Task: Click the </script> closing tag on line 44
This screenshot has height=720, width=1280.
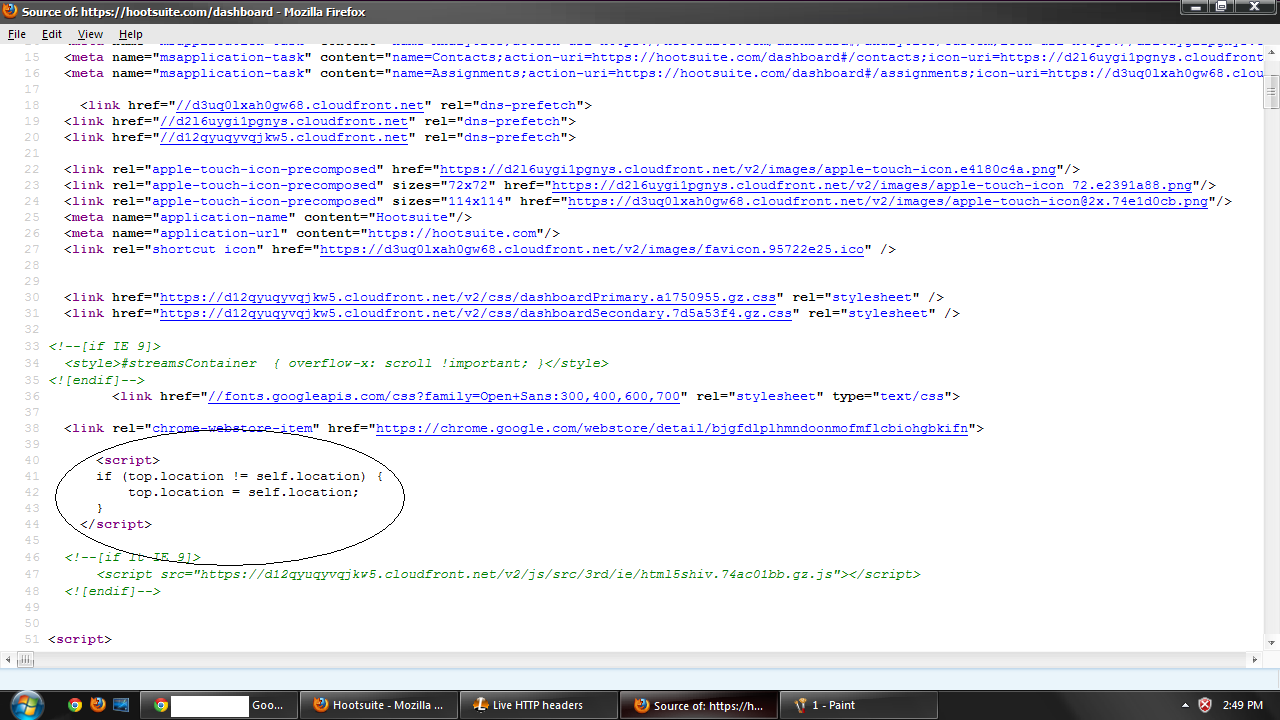Action: point(116,524)
